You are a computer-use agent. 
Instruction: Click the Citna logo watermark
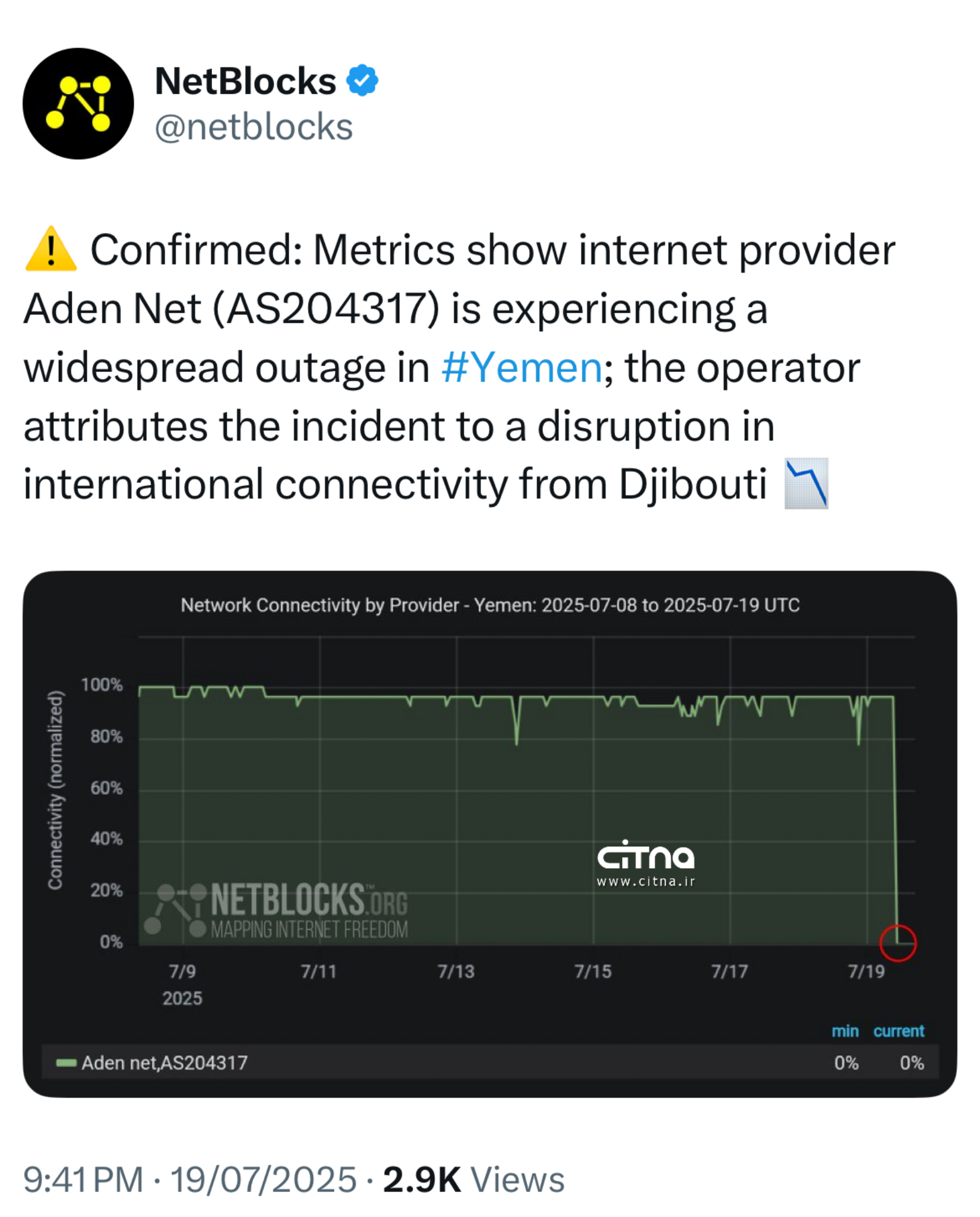(646, 856)
